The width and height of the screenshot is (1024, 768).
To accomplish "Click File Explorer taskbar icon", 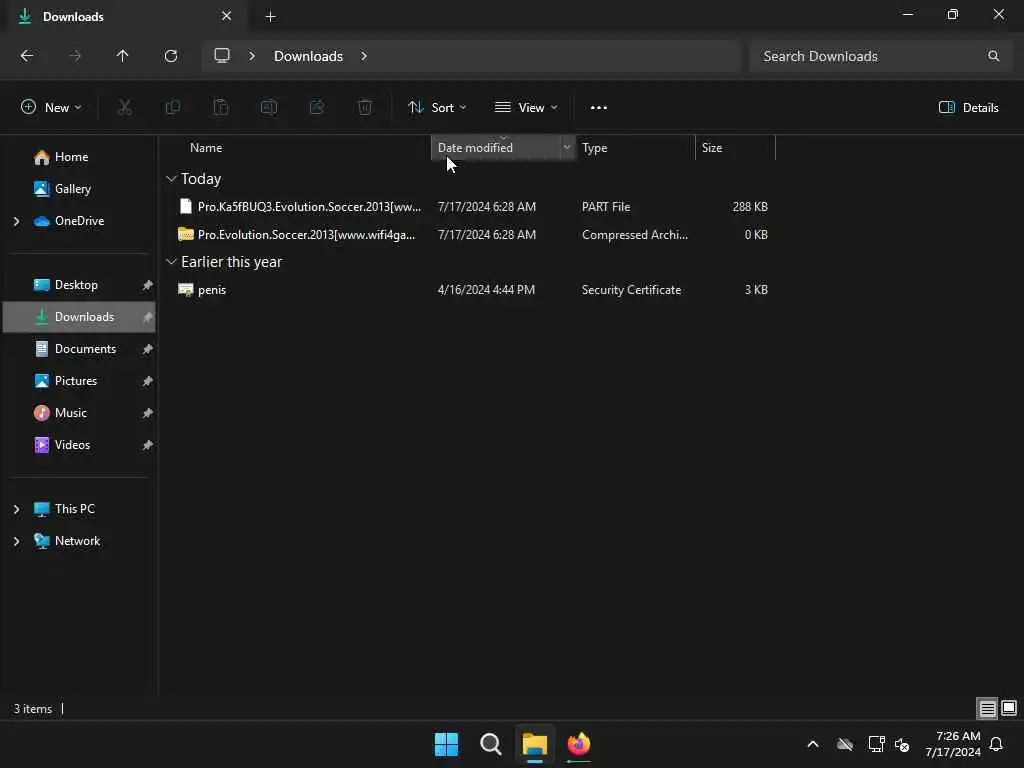I will pyautogui.click(x=534, y=744).
